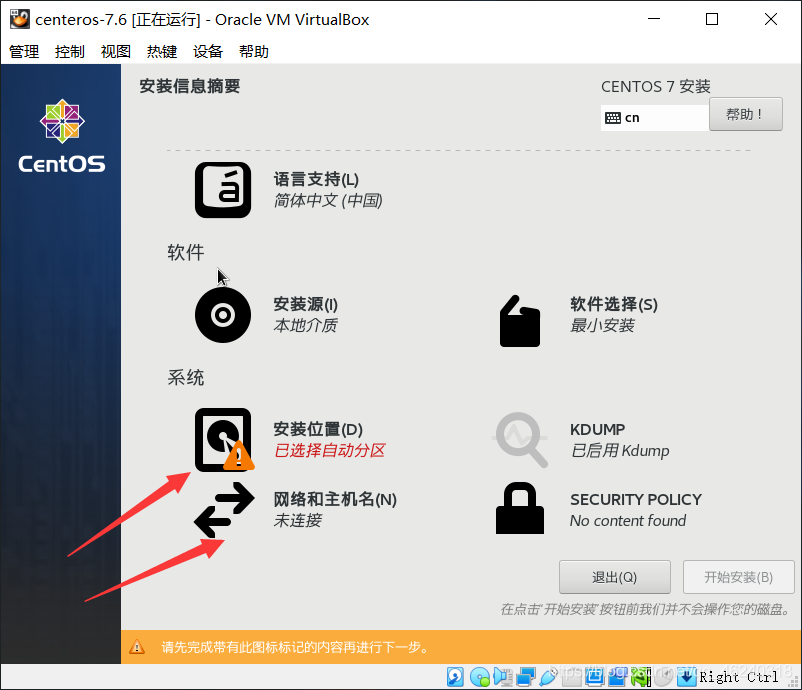The width and height of the screenshot is (802, 690).
Task: Click keyboard capture blue arrow status icon
Action: [x=687, y=677]
